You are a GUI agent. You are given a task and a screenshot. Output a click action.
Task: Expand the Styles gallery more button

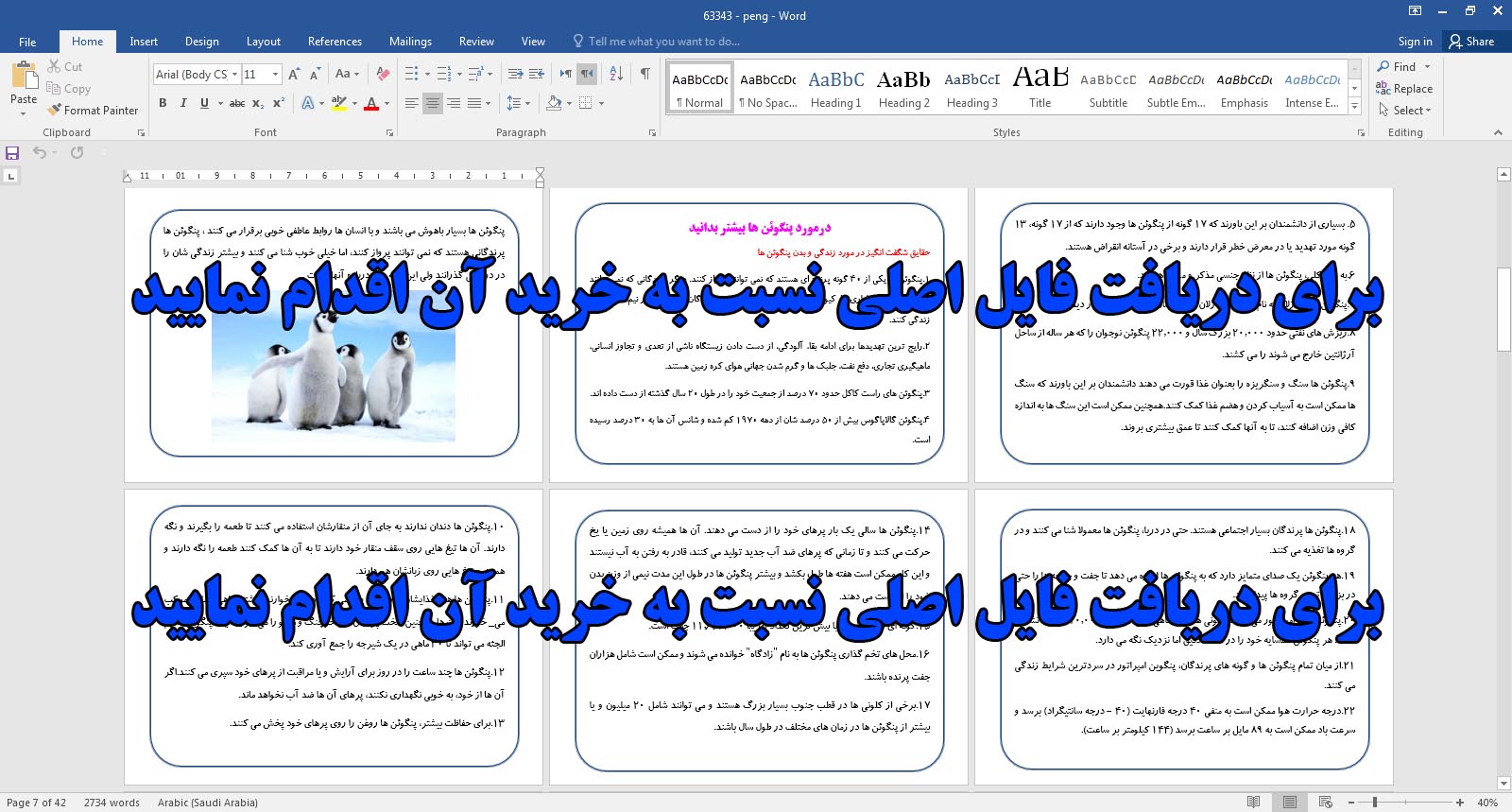1355,107
